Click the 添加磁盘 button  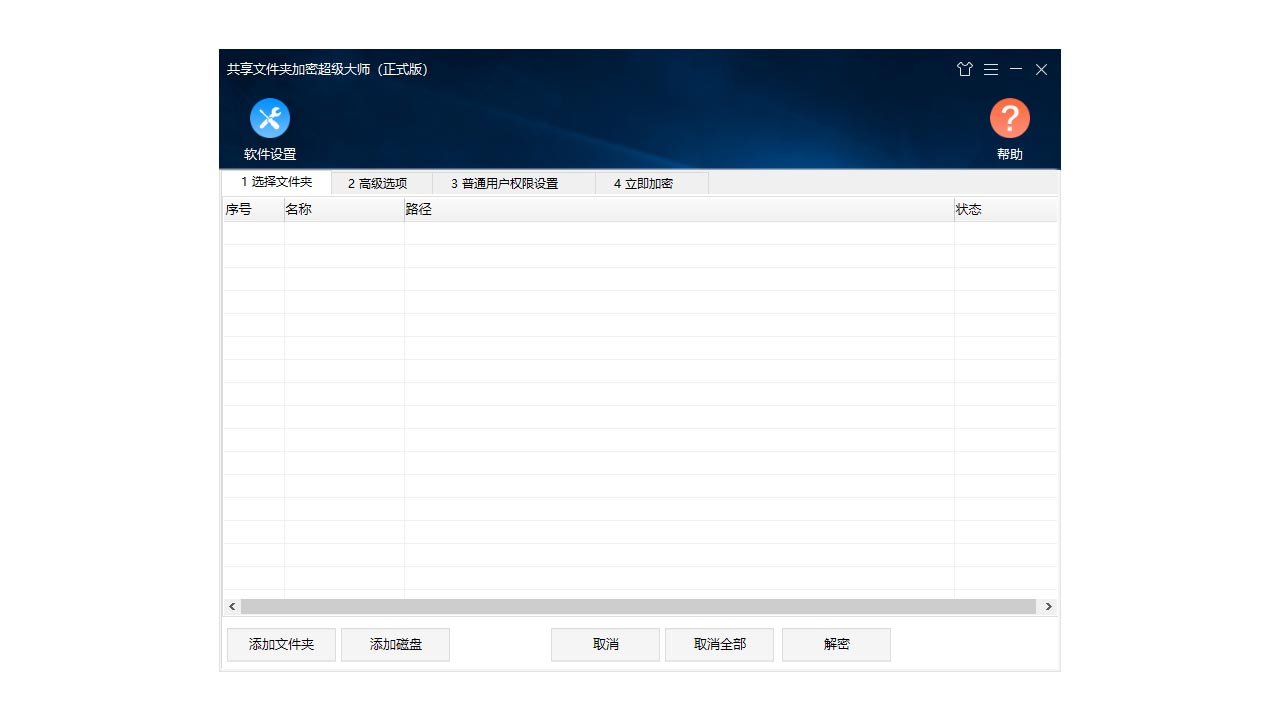coord(395,645)
